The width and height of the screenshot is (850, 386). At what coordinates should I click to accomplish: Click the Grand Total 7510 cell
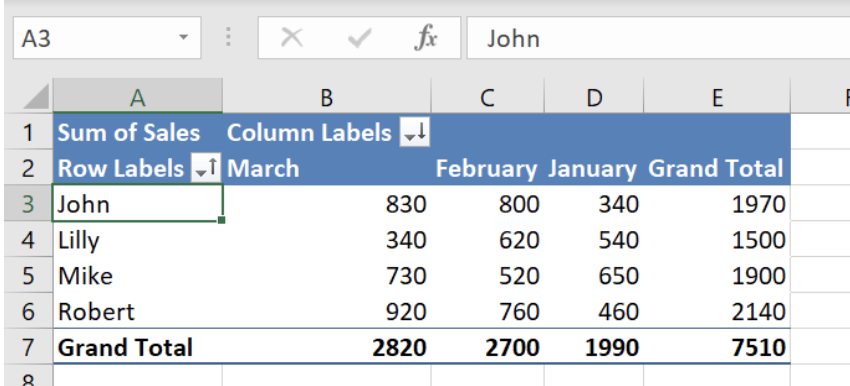click(x=717, y=346)
